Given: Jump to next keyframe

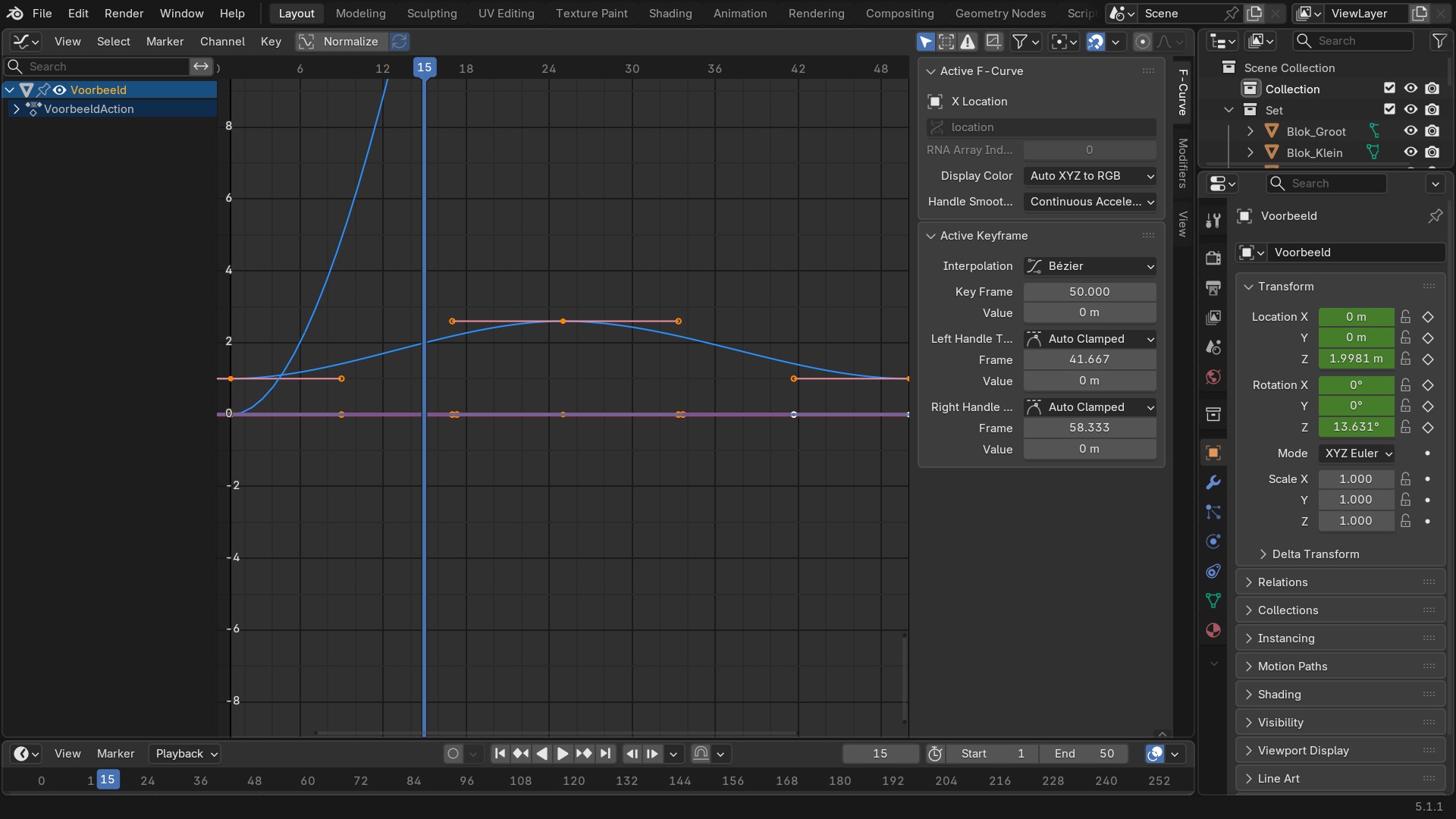Looking at the screenshot, I should coord(584,753).
